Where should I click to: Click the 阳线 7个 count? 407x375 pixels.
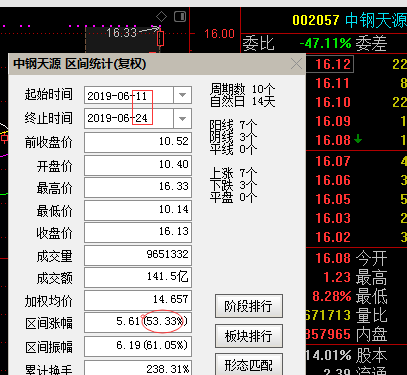(x=233, y=125)
